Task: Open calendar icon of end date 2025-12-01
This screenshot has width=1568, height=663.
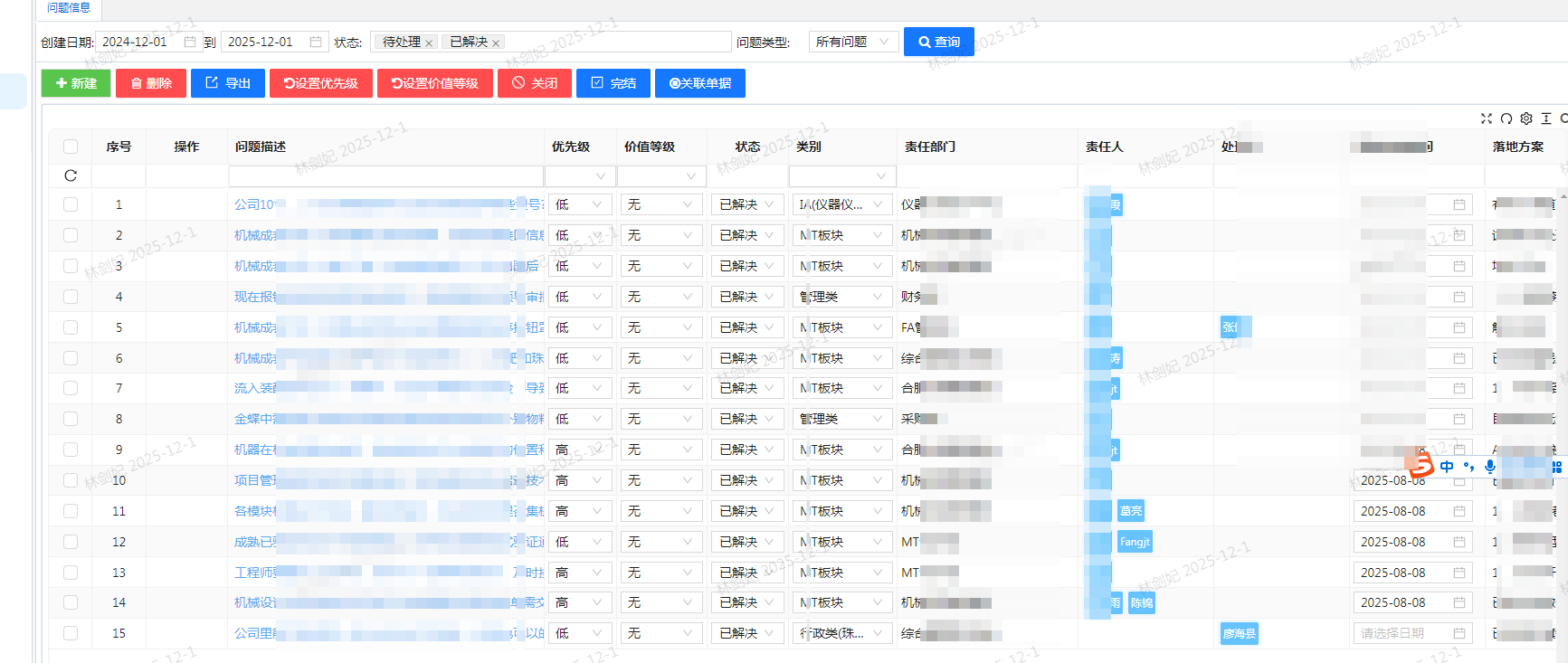Action: click(x=315, y=42)
